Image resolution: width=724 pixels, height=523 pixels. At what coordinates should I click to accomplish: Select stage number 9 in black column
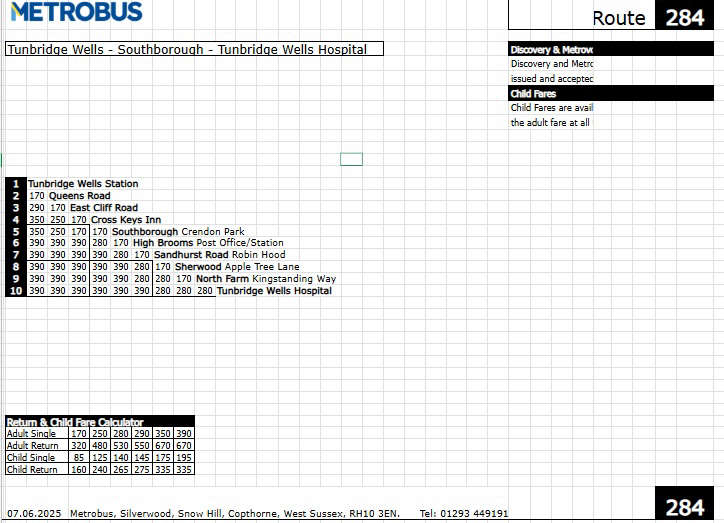(16, 279)
